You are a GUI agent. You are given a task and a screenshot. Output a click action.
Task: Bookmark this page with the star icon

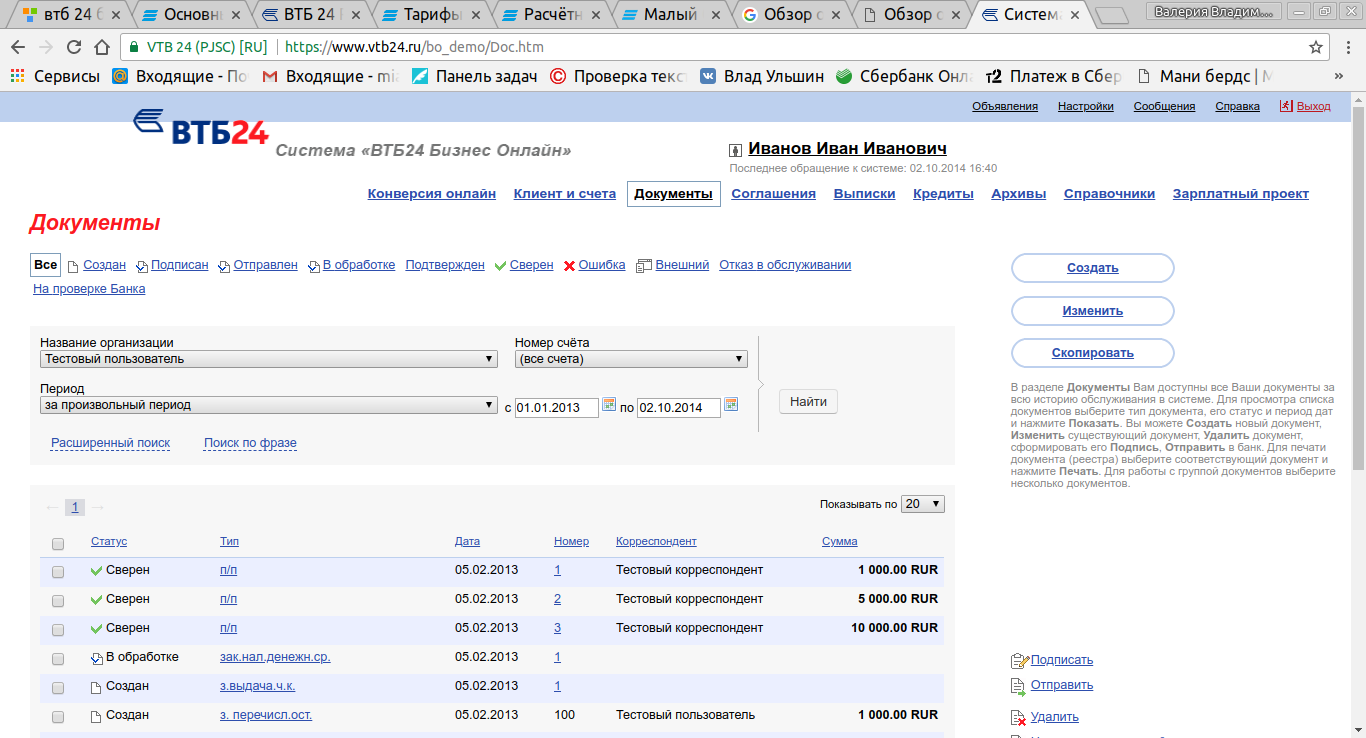pos(1316,47)
